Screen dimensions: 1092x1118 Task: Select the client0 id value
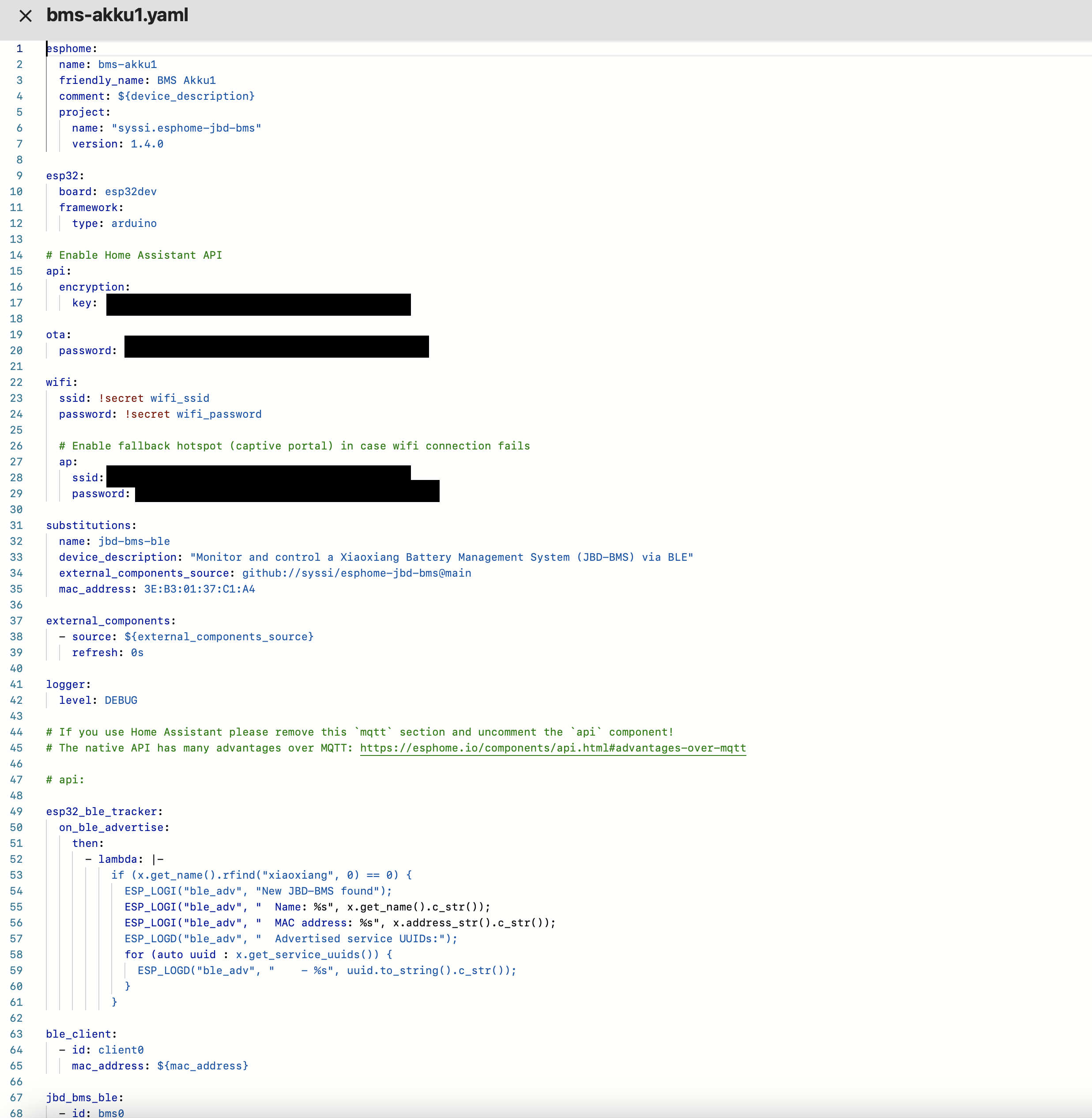120,1050
